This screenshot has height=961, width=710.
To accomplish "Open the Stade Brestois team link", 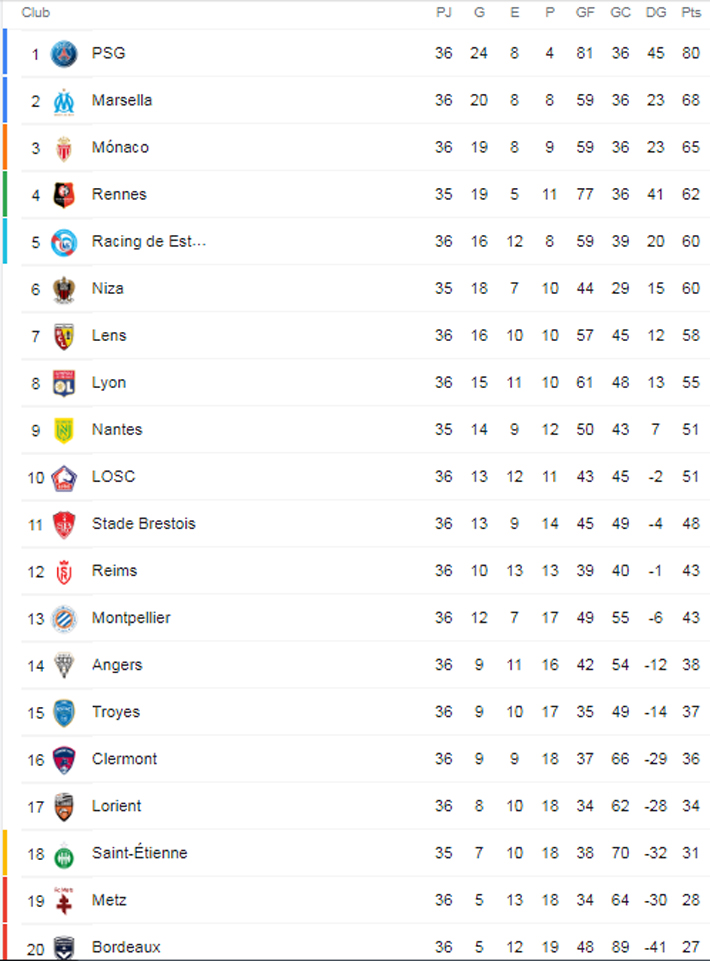I will pos(143,523).
